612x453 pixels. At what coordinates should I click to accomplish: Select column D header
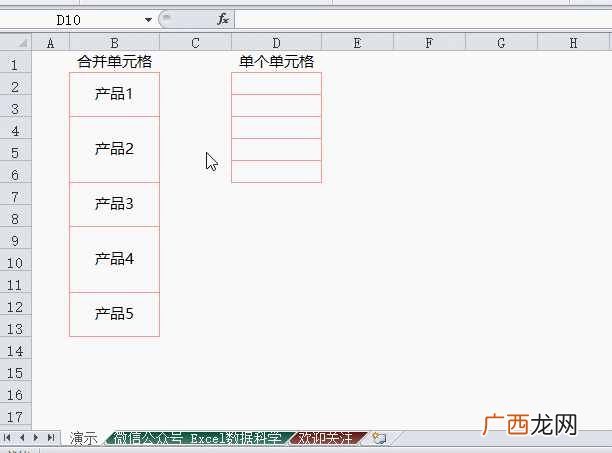276,43
